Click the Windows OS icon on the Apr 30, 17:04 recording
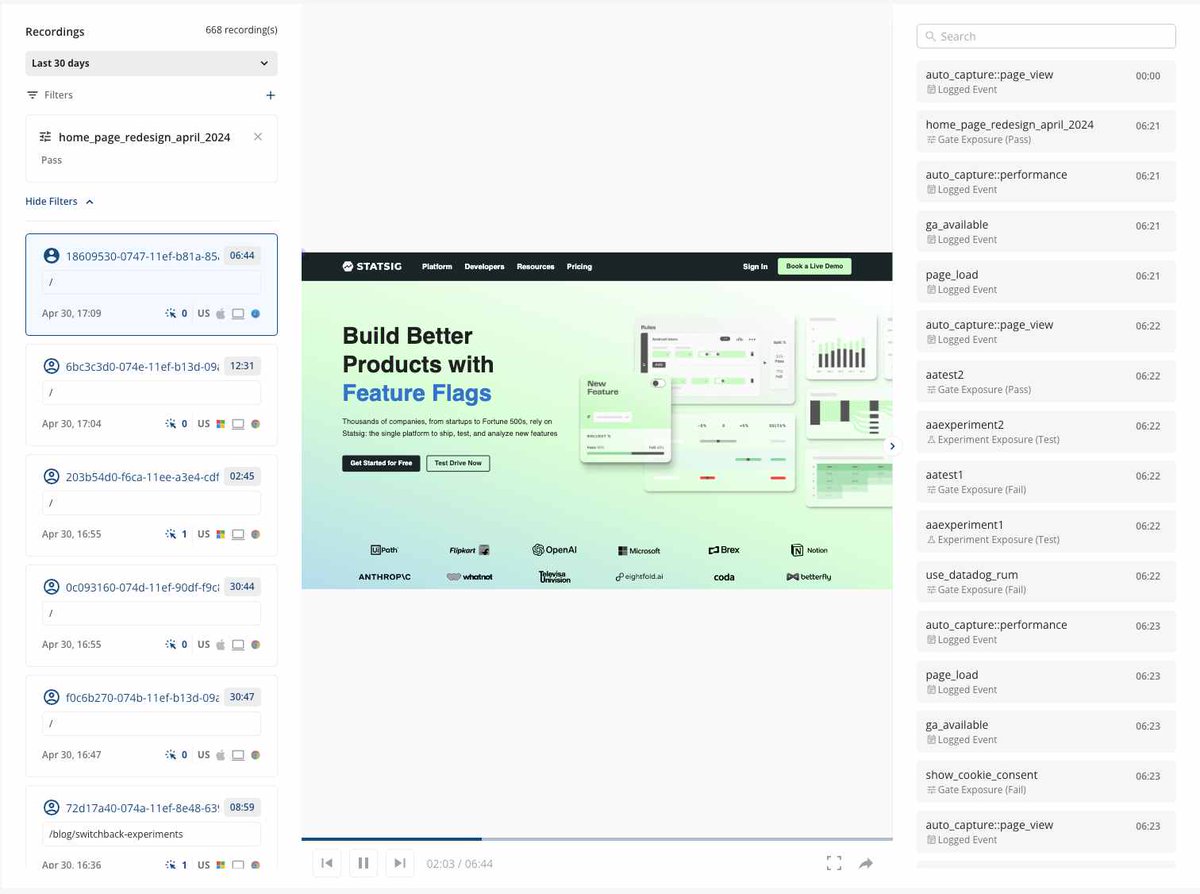 (x=221, y=423)
